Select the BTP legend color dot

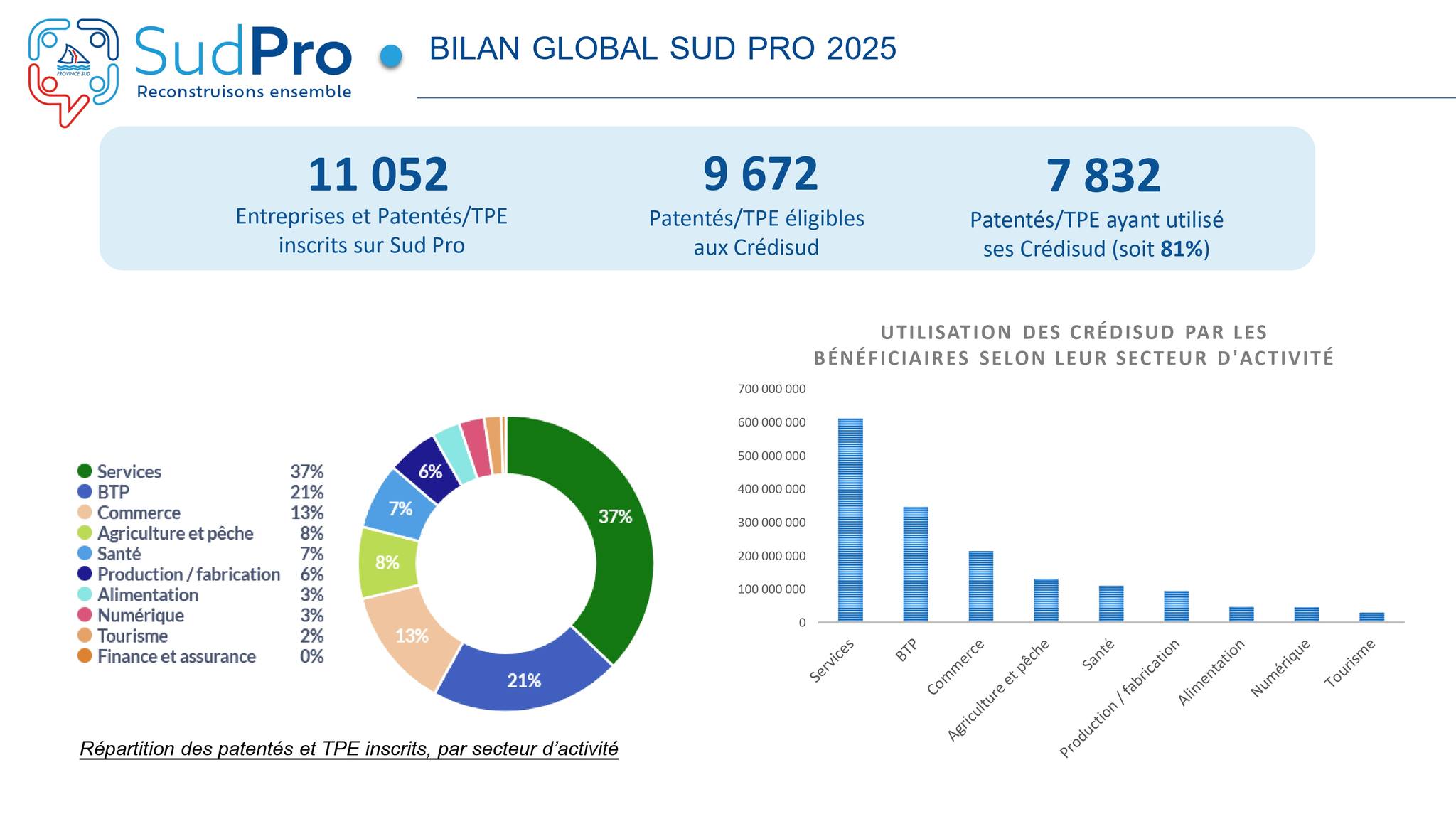(85, 492)
